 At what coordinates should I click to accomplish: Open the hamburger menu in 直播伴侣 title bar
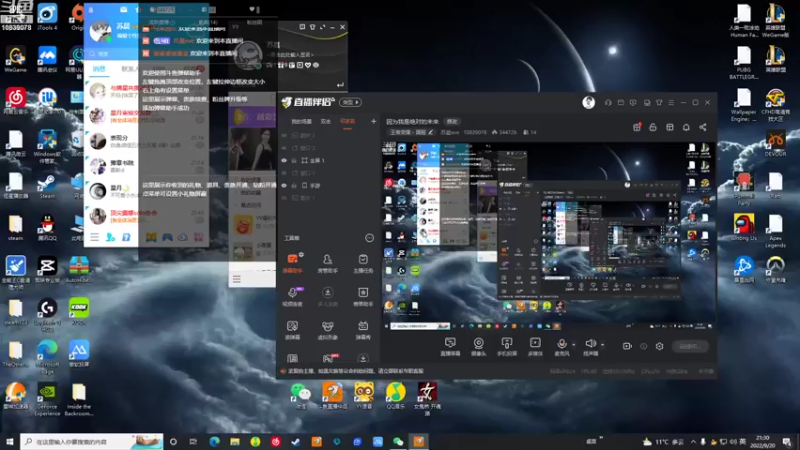pyautogui.click(x=671, y=103)
